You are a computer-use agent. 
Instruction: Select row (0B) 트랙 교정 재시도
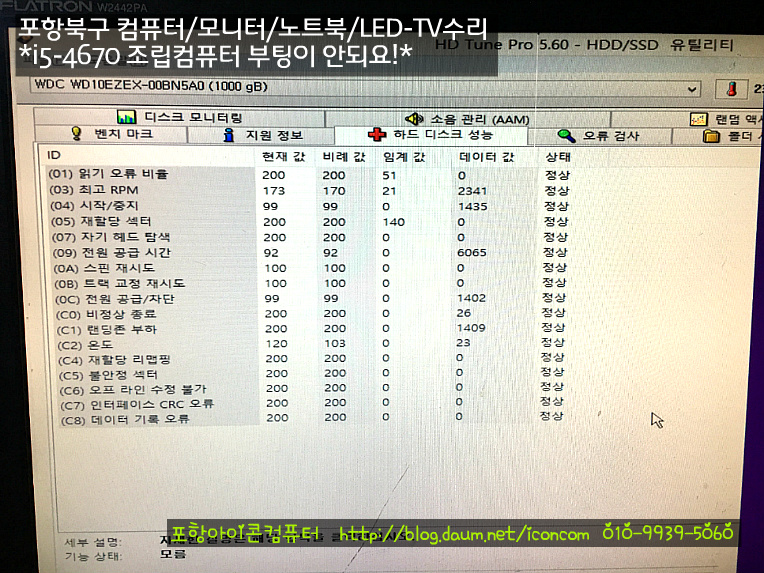click(309, 283)
